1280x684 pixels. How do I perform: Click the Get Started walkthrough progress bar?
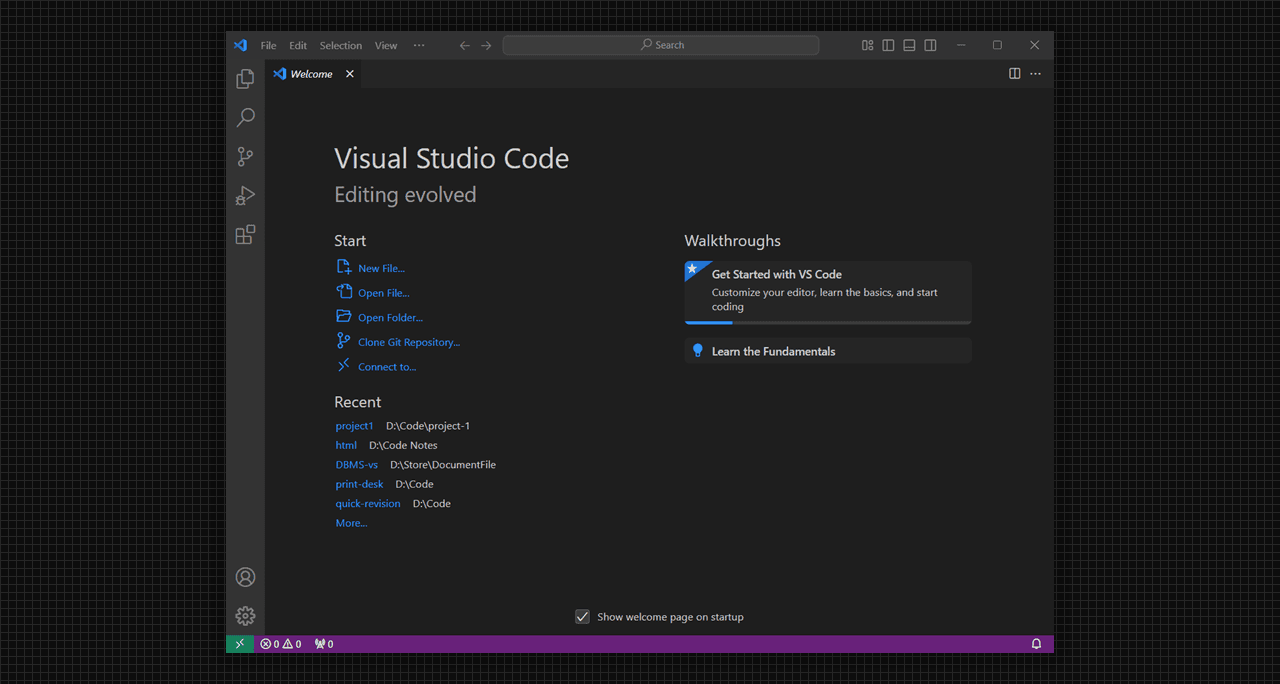827,322
